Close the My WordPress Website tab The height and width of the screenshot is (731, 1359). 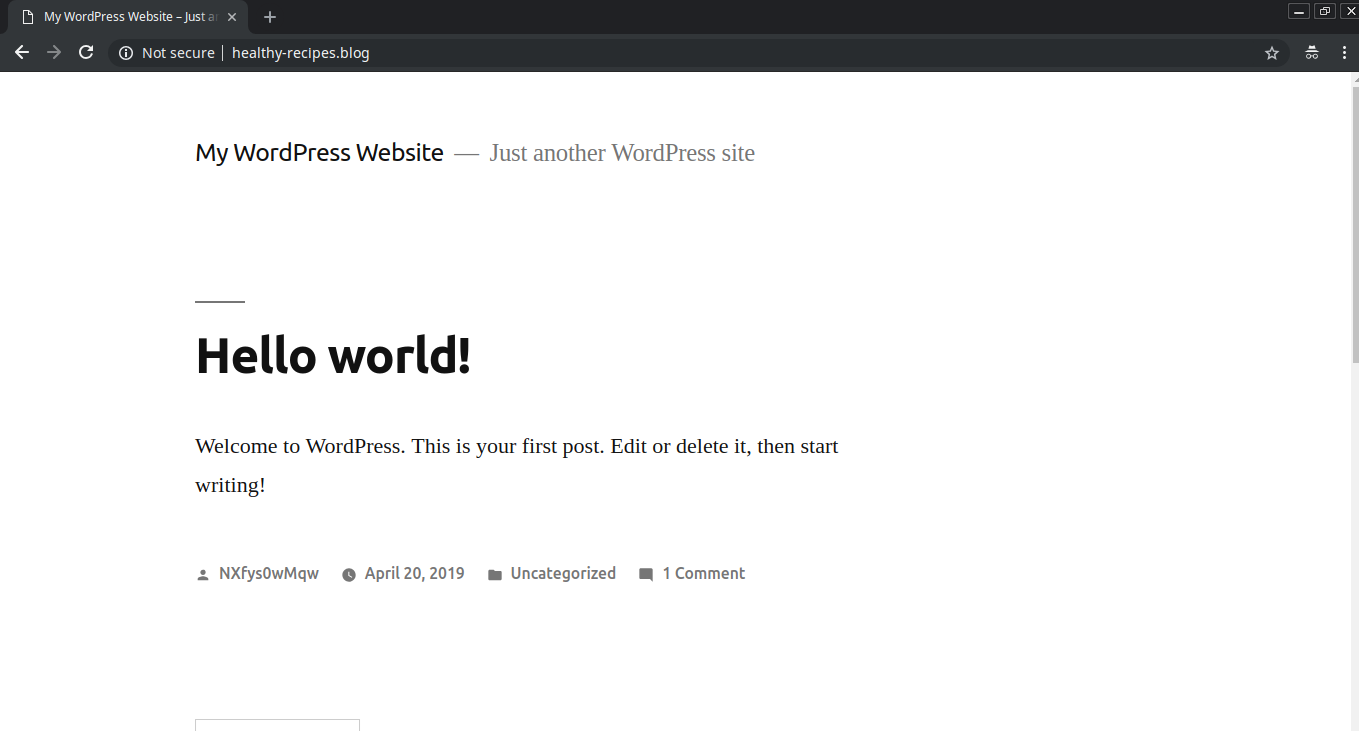coord(232,17)
